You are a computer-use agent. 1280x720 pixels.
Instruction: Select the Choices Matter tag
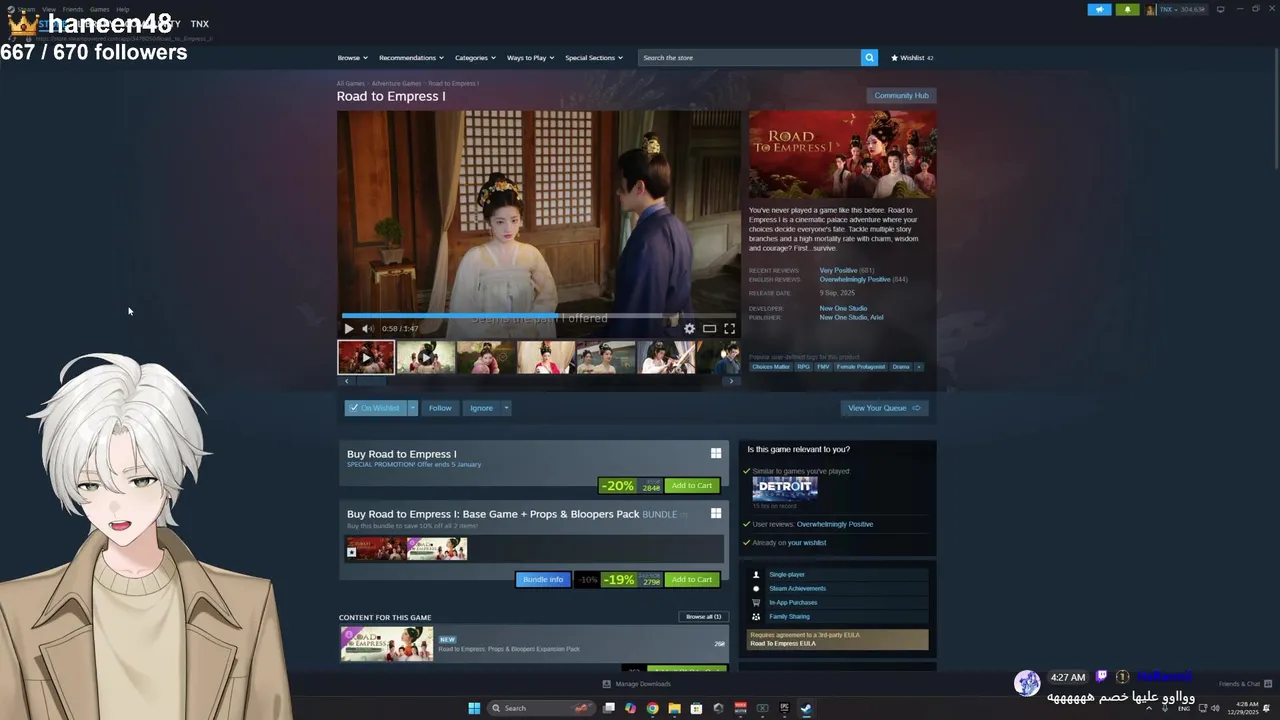(771, 367)
